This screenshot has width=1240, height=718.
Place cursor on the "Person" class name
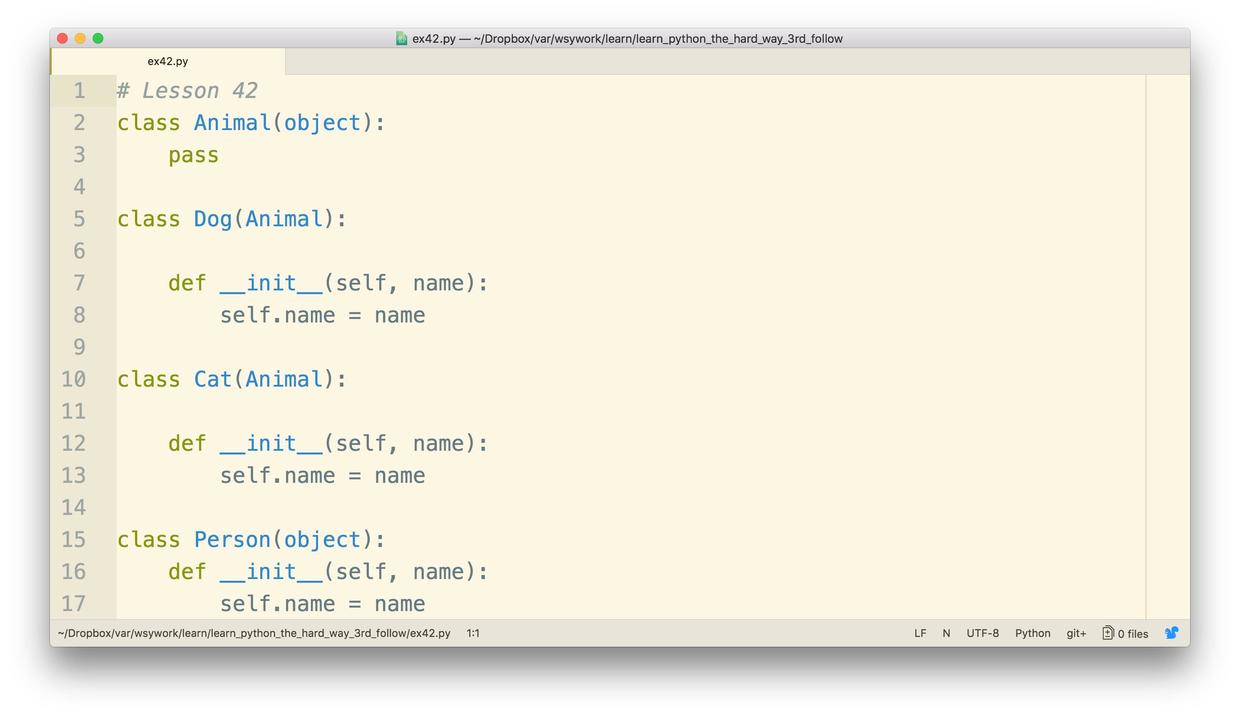[232, 539]
